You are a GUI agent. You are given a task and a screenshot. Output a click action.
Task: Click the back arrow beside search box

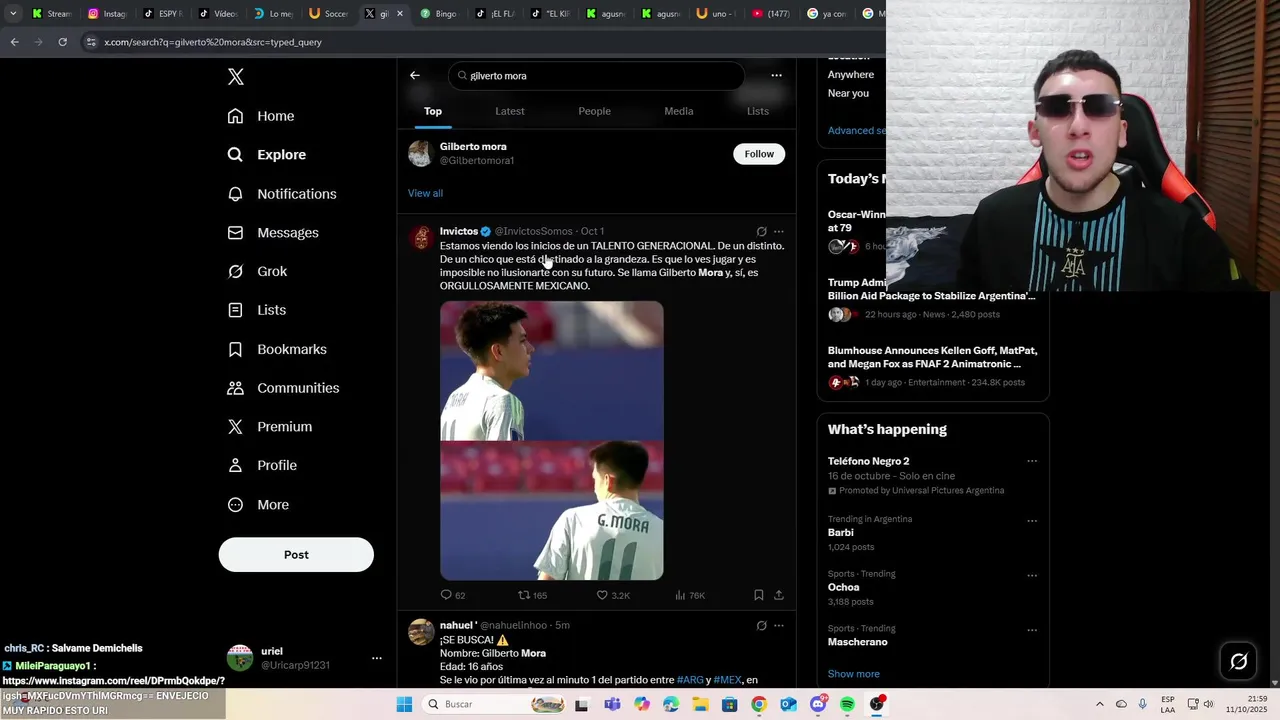point(415,75)
